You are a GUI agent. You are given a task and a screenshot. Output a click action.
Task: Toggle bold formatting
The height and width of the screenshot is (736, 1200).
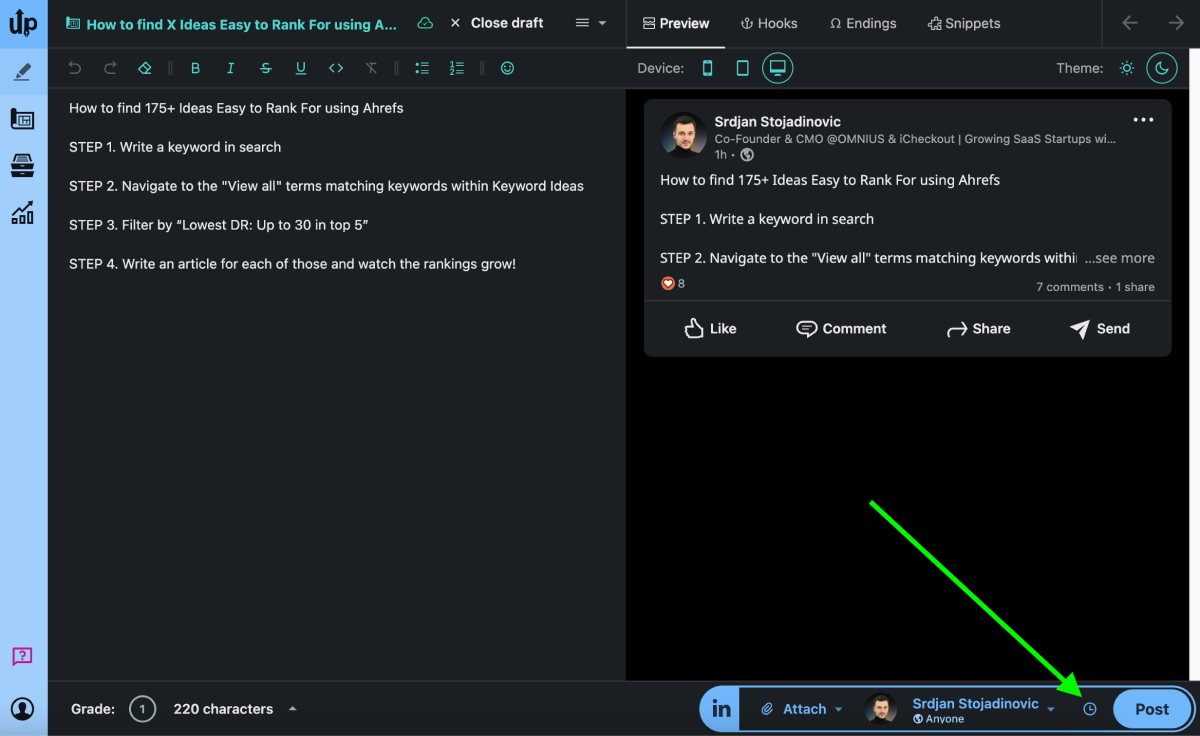[x=195, y=67]
